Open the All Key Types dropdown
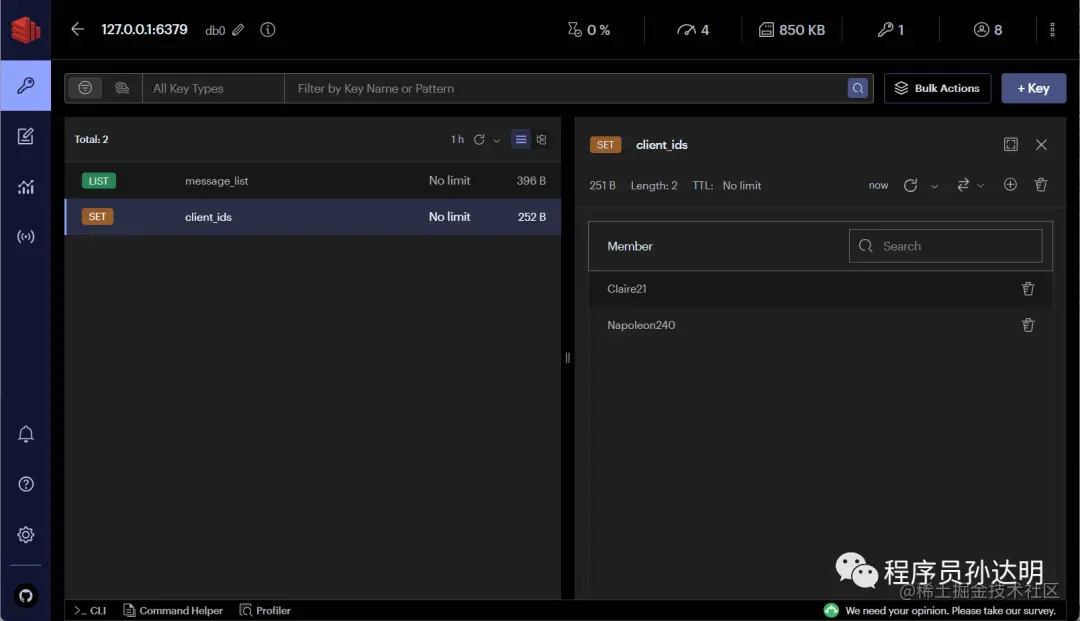 [x=214, y=88]
